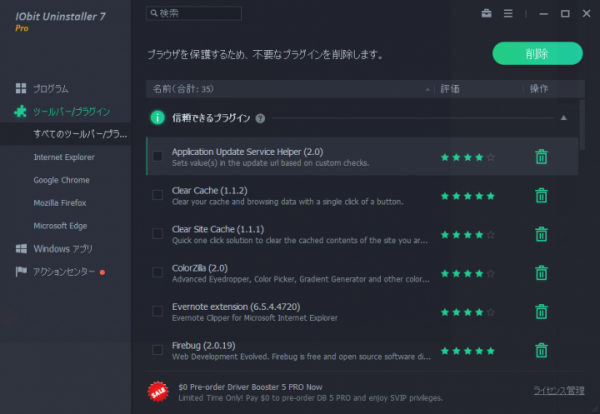Click the 操作 column header
This screenshot has height=414, width=600.
(x=539, y=89)
